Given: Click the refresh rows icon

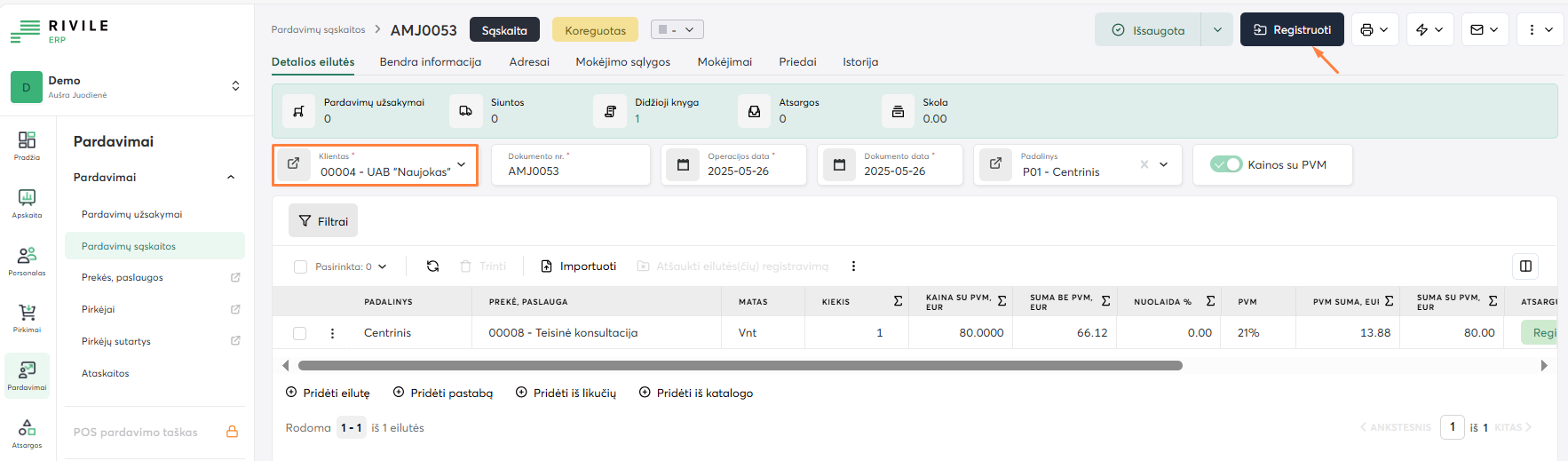Looking at the screenshot, I should 432,266.
